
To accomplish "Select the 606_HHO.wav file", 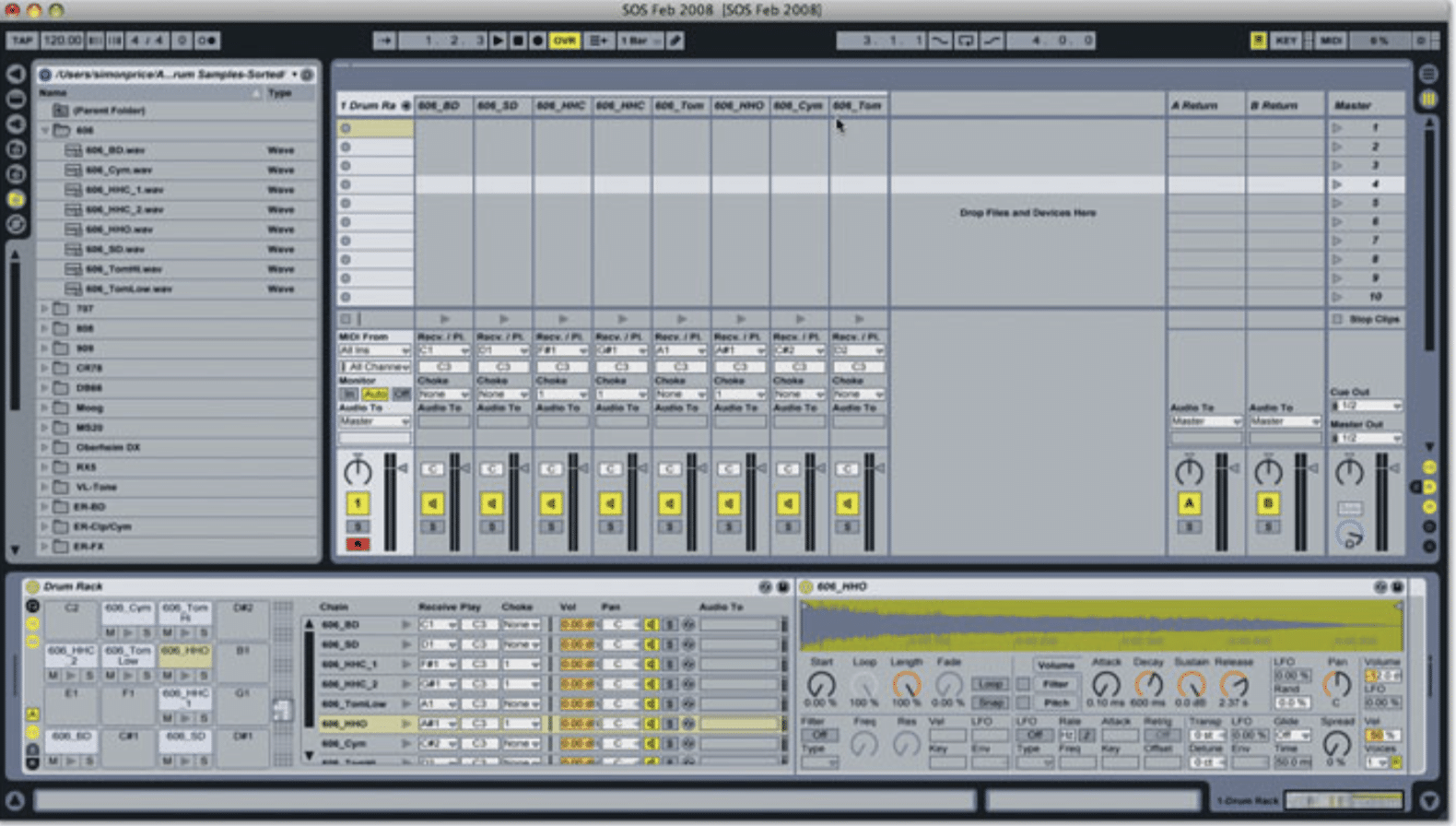I will [x=119, y=230].
